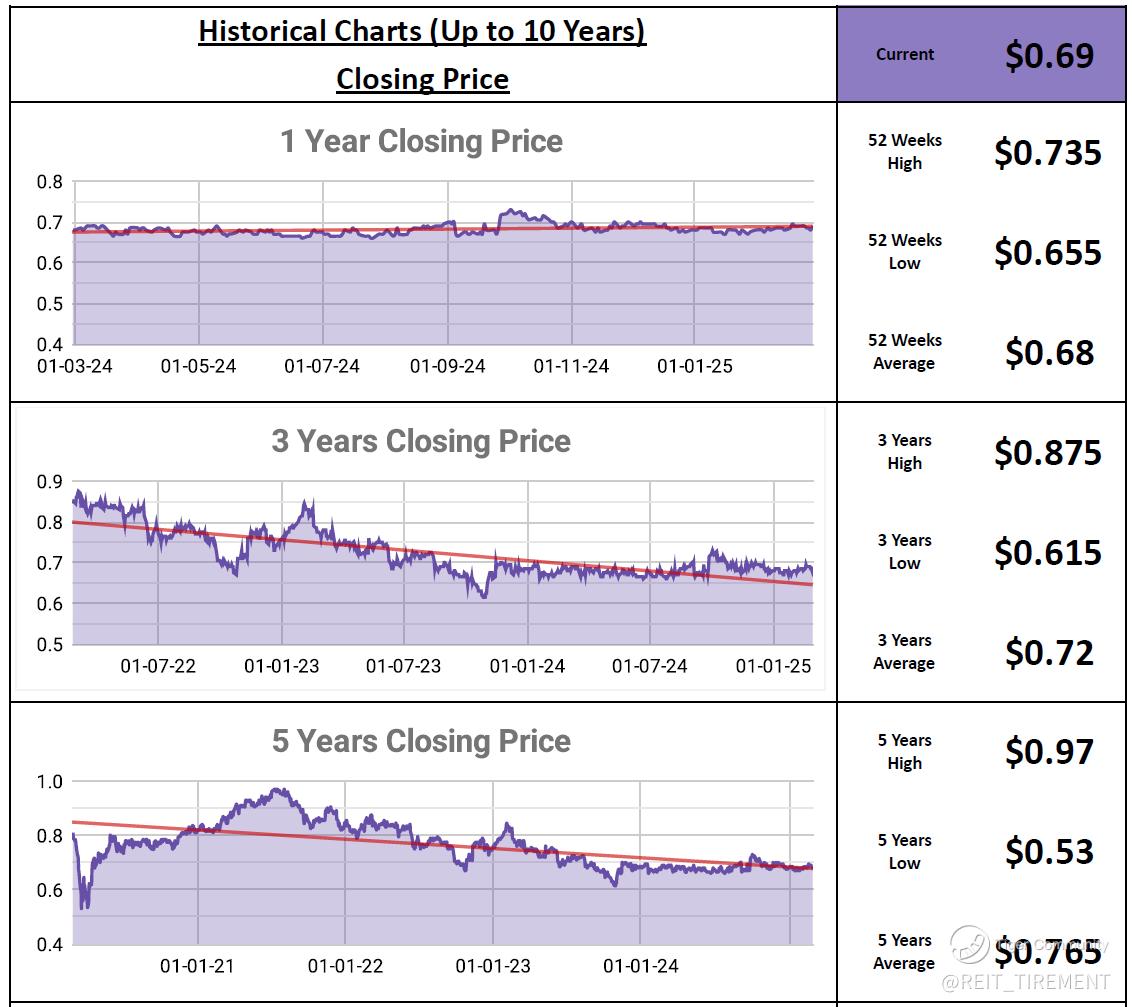Click the "5 Years Closing Price" chart title
Viewport: 1132px width, 1007px height.
[x=421, y=741]
